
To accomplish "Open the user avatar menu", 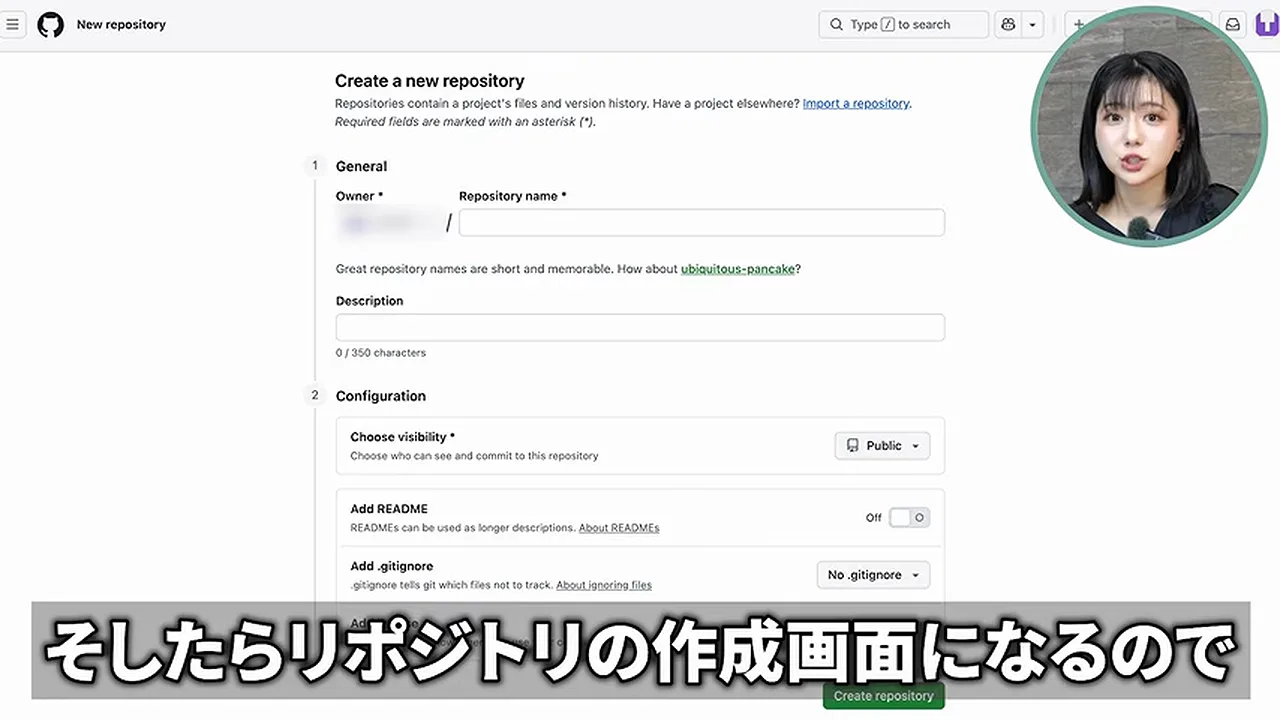I will (x=1267, y=24).
